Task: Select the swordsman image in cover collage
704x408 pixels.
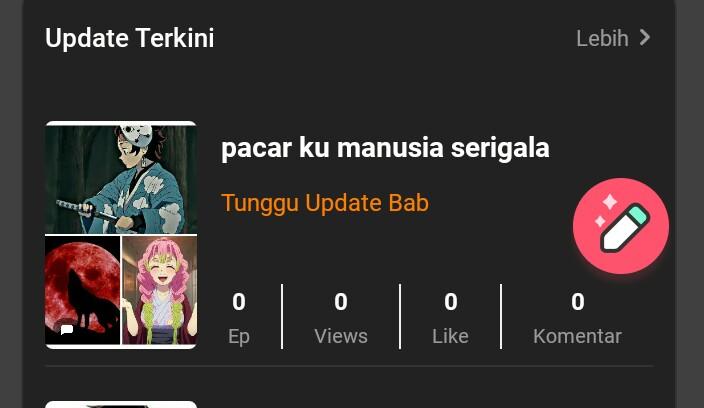Action: (x=121, y=179)
